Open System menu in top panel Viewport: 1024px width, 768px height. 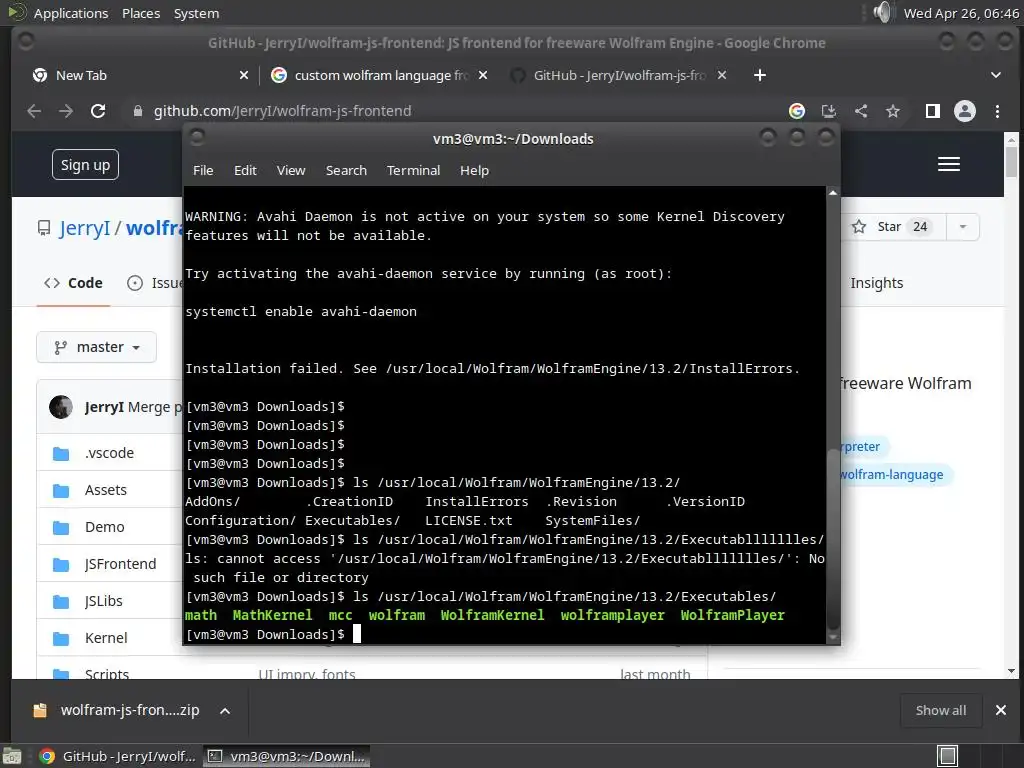click(197, 13)
